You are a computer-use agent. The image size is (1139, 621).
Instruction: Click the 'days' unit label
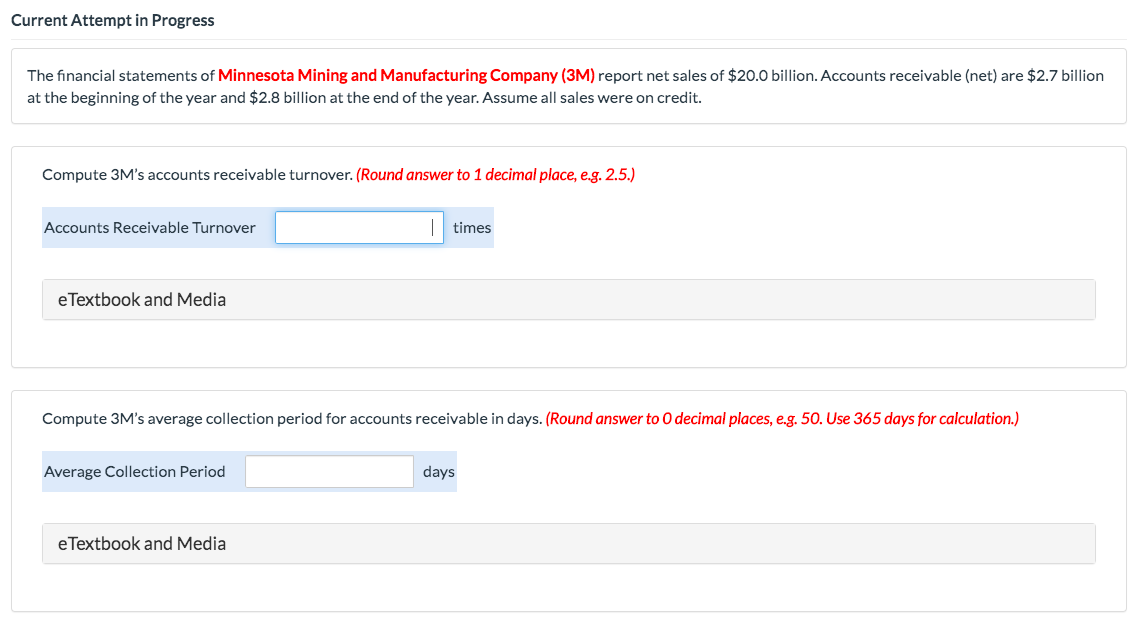pos(439,471)
